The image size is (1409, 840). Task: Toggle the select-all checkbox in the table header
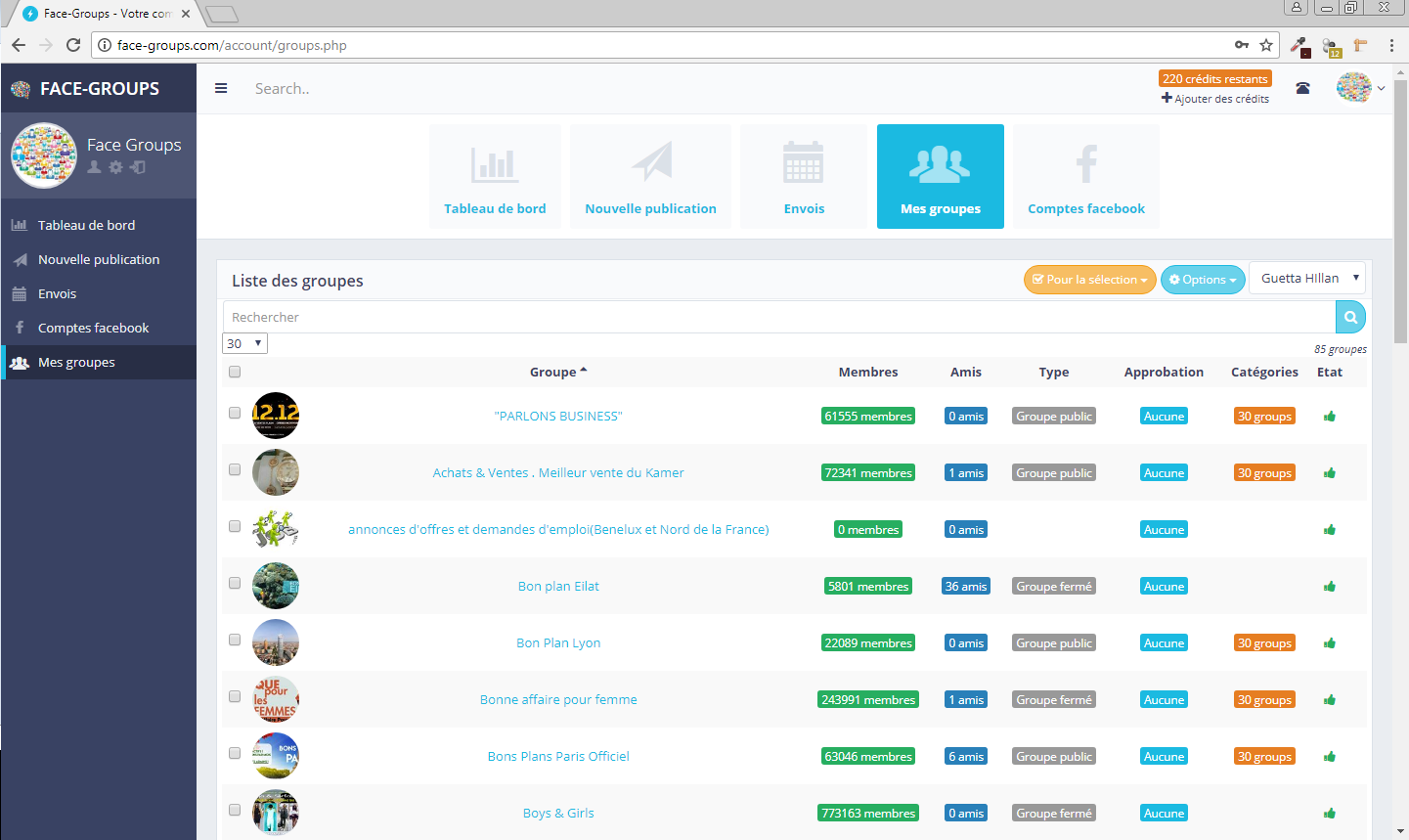click(235, 372)
